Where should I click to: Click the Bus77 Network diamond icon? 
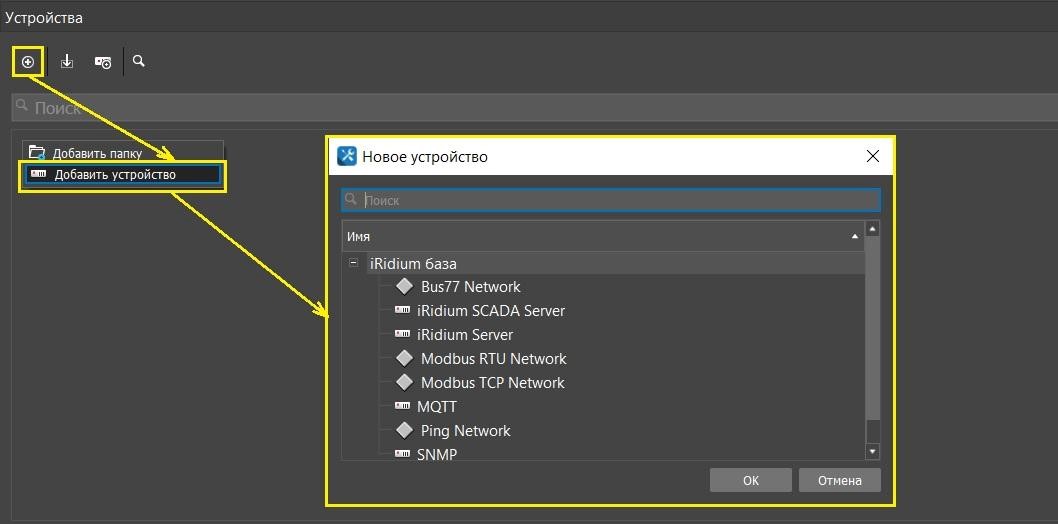pyautogui.click(x=404, y=287)
